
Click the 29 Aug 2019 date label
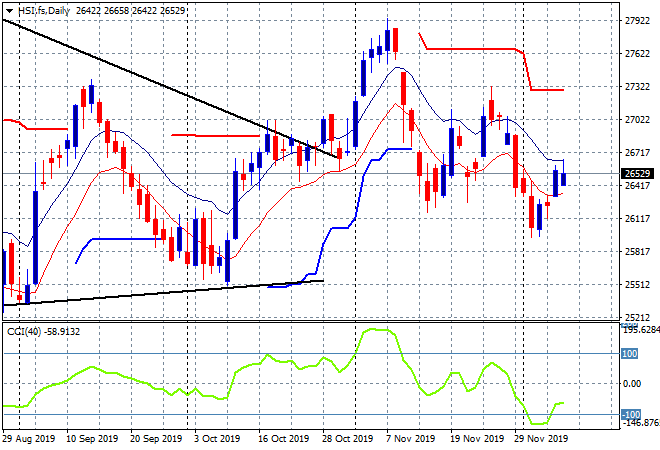[29, 439]
